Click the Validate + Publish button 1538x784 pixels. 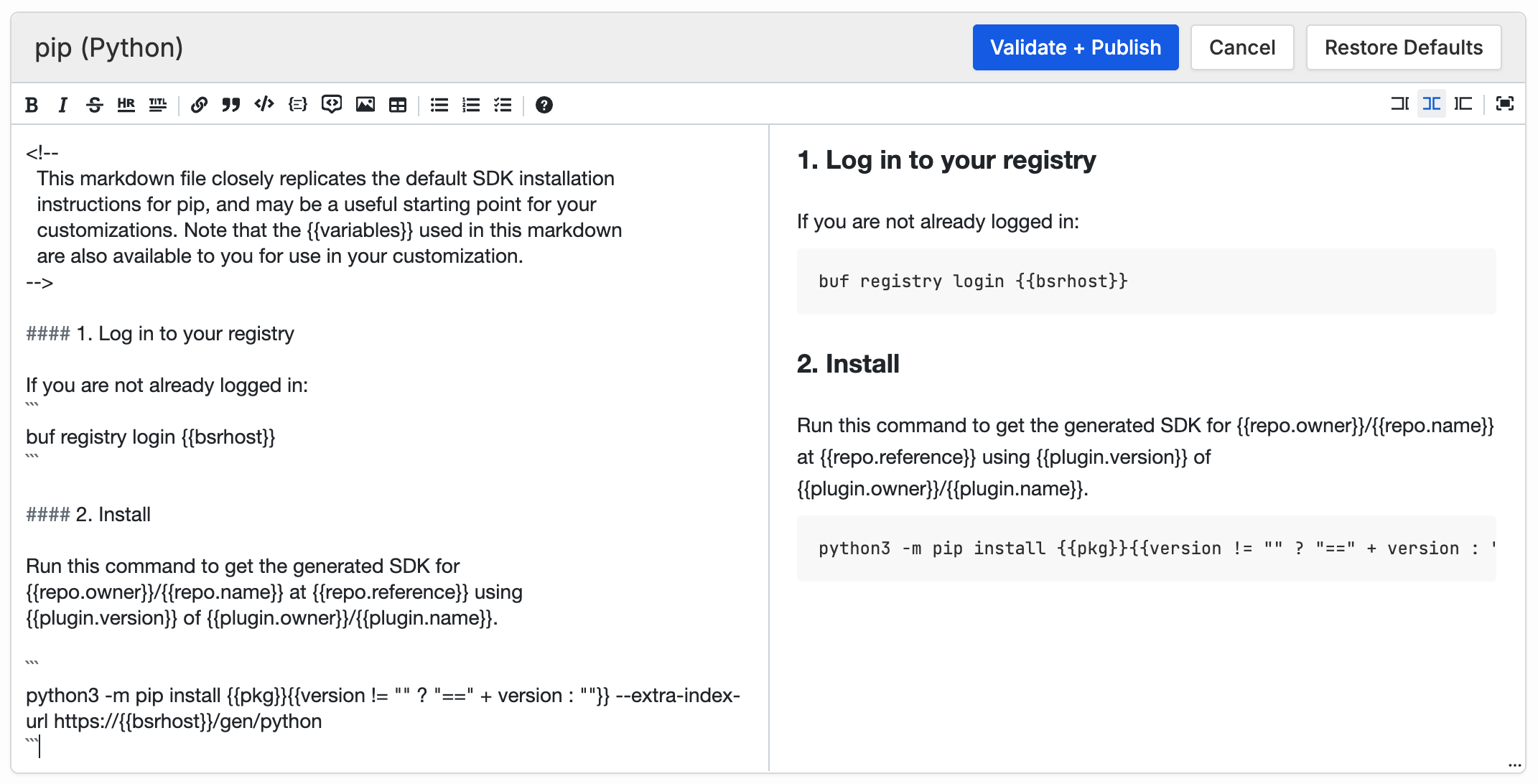[x=1075, y=47]
